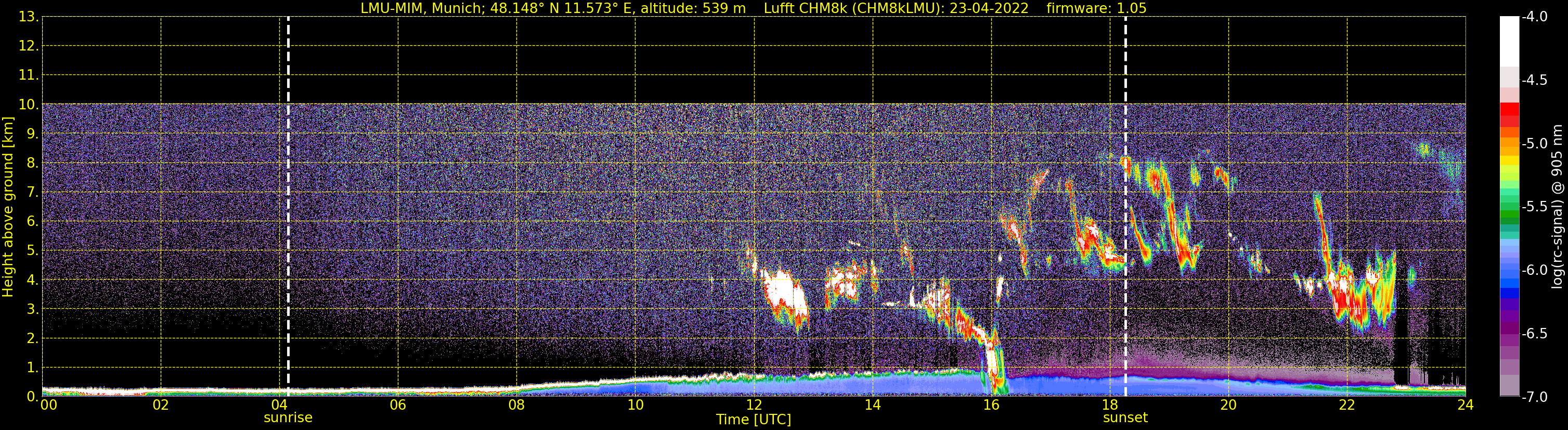The height and width of the screenshot is (430, 1568).
Task: Click the red section of the colorbar
Action: tap(1510, 115)
